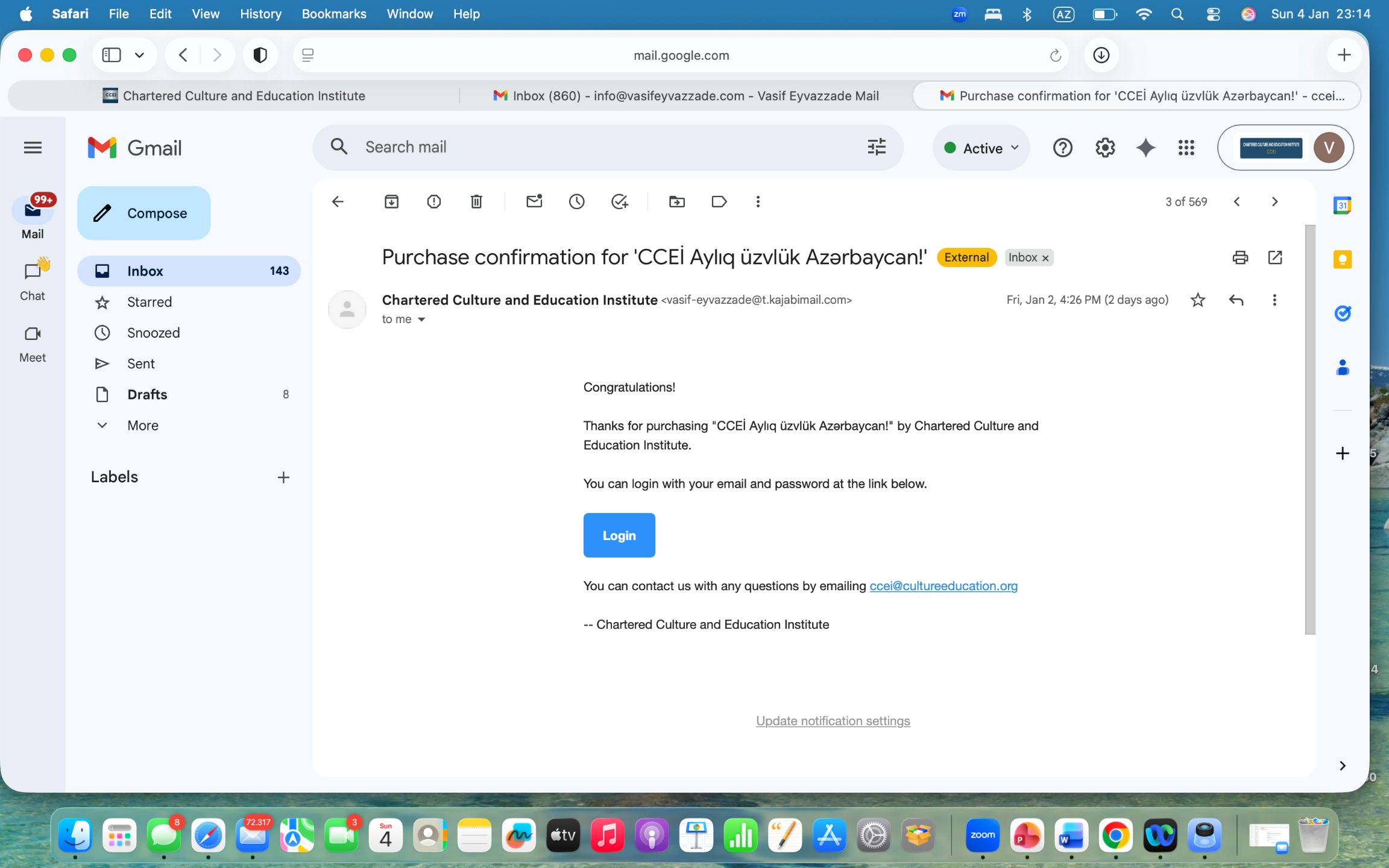The image size is (1389, 868).
Task: Click the blue Login button
Action: [619, 535]
